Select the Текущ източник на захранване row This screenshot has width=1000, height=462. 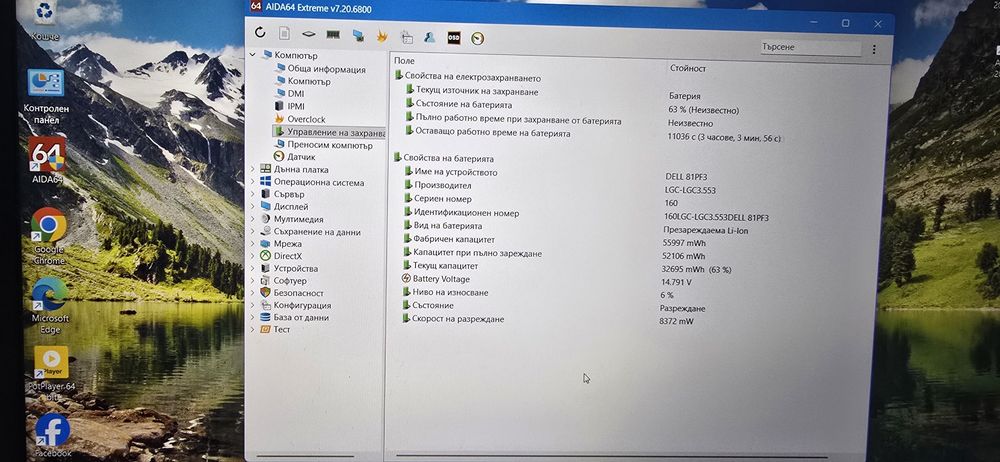pyautogui.click(x=476, y=92)
